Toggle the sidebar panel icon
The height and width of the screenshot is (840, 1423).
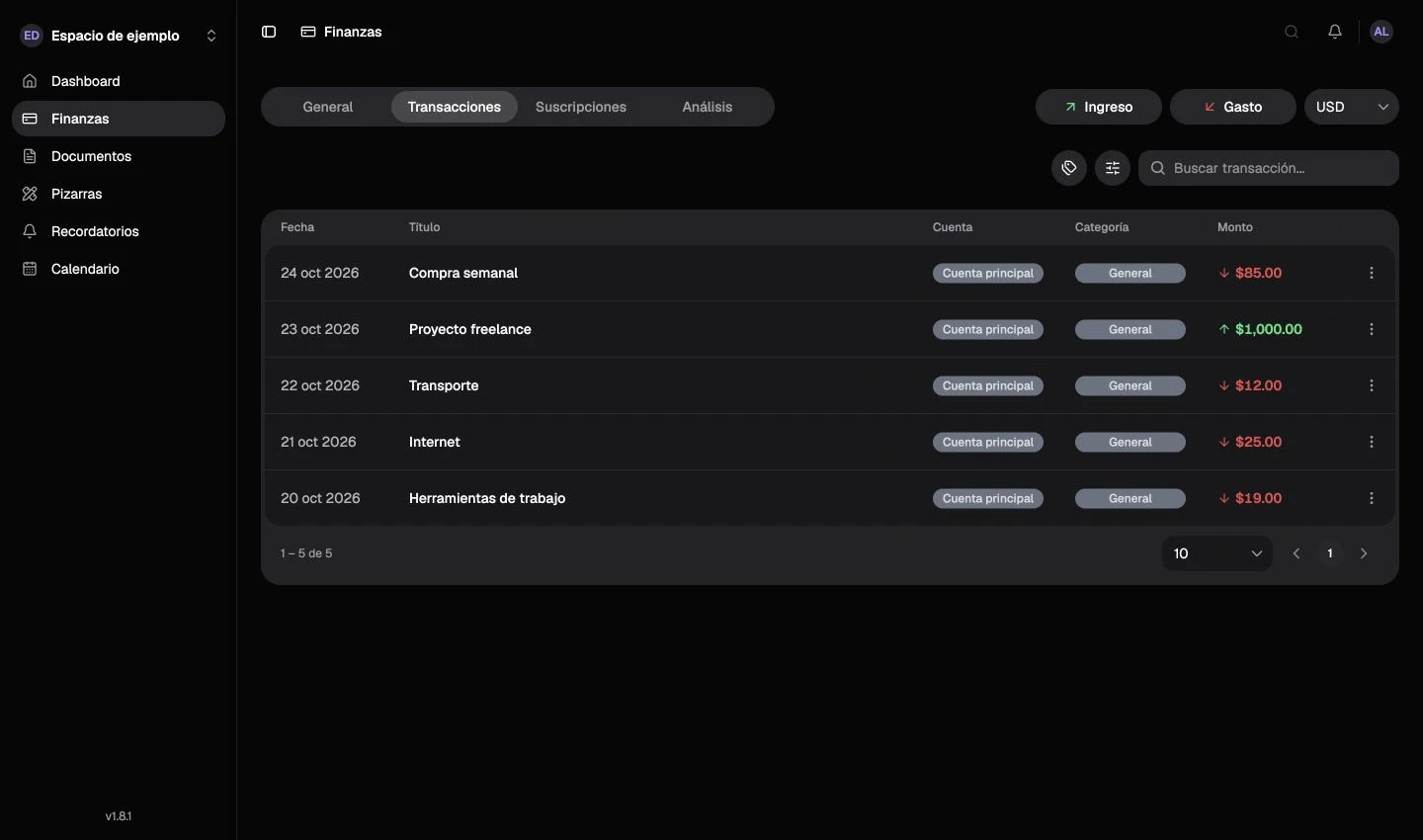click(x=269, y=32)
